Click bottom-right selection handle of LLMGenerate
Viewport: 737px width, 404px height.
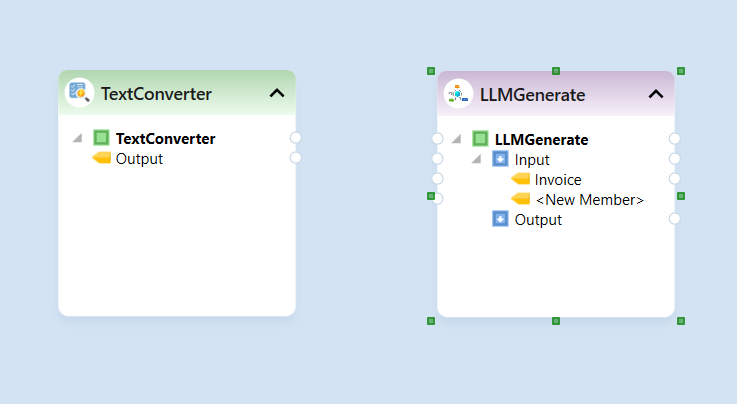681,321
